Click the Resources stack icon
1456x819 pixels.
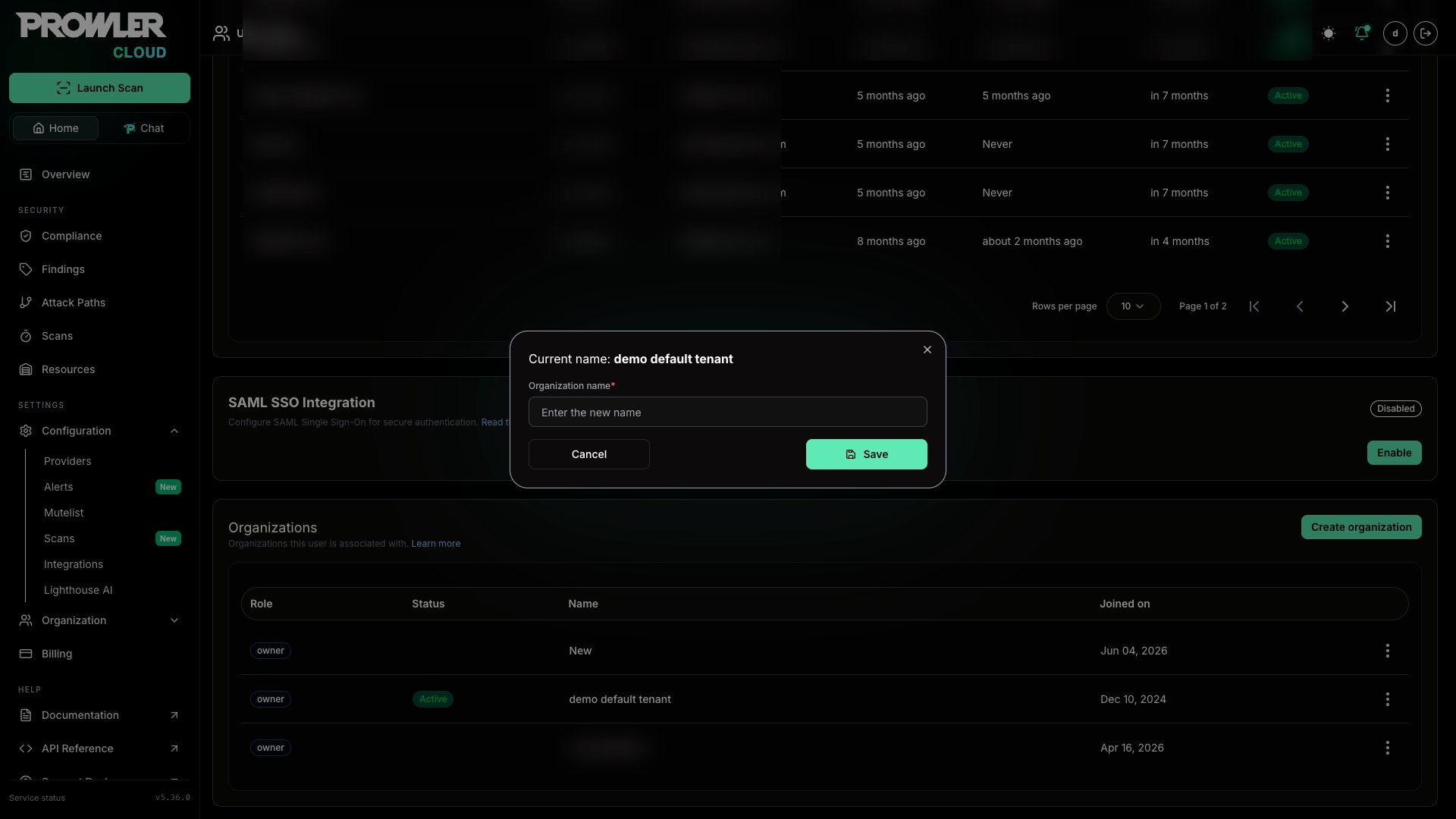pos(26,369)
